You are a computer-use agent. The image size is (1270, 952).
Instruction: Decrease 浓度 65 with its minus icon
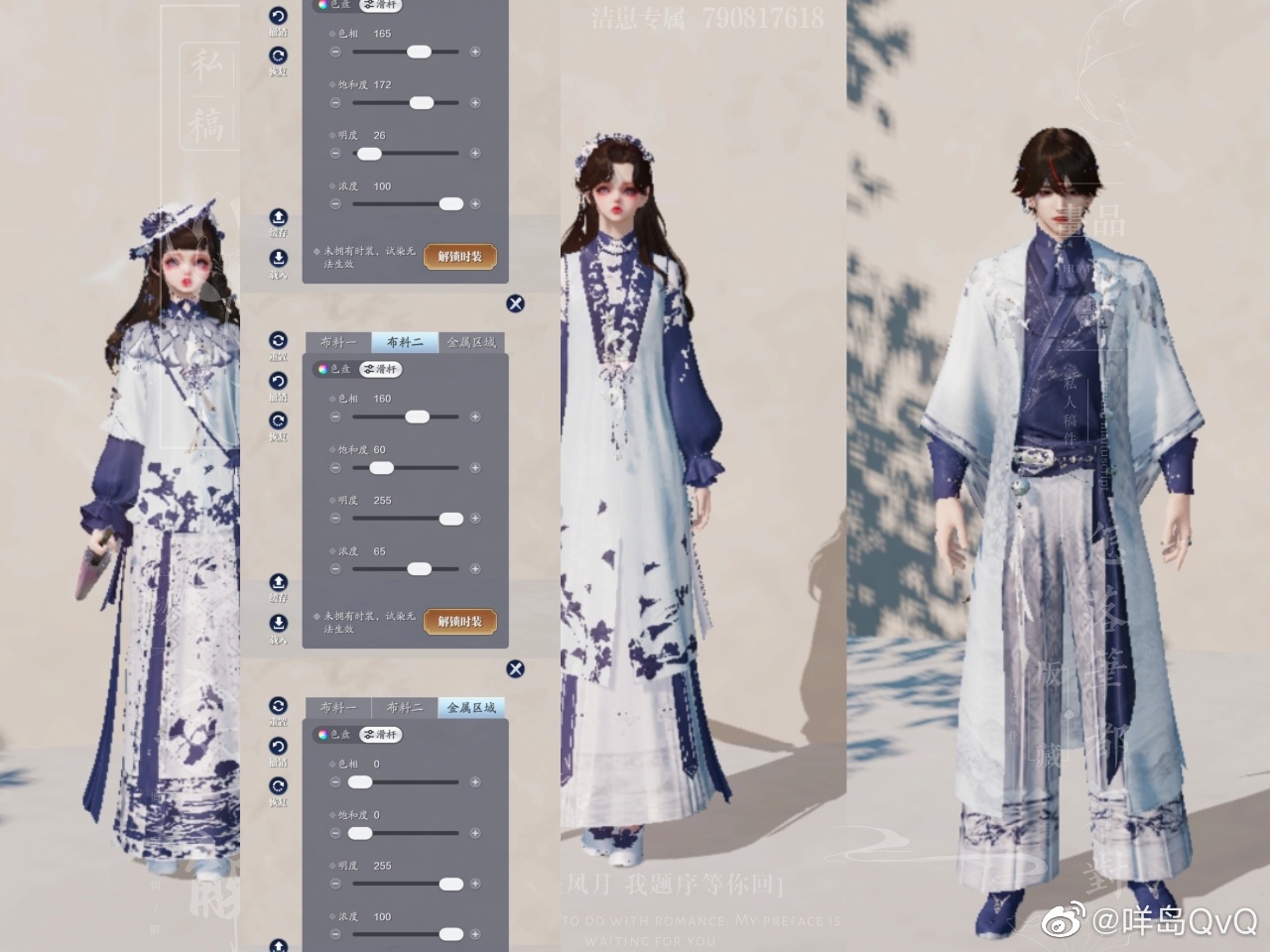click(335, 568)
